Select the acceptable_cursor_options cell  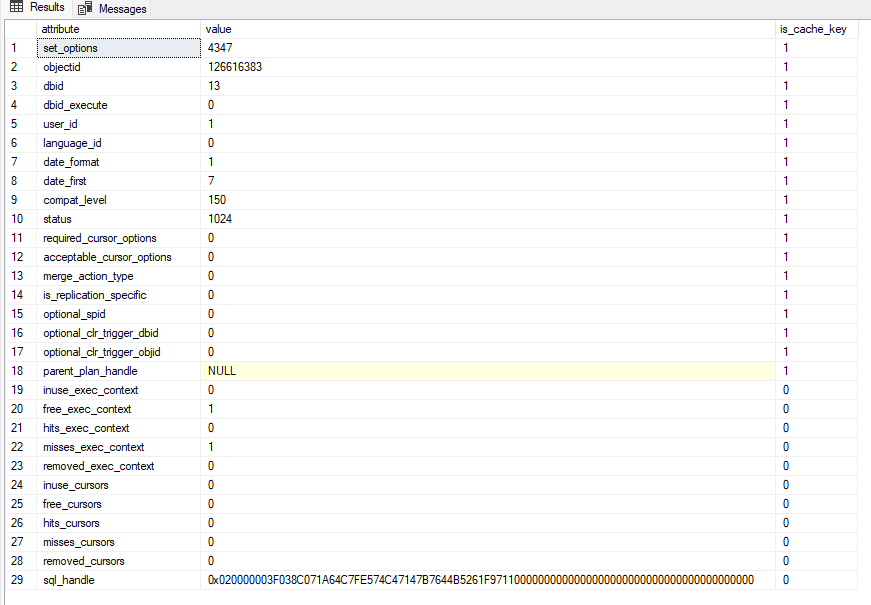(119, 257)
